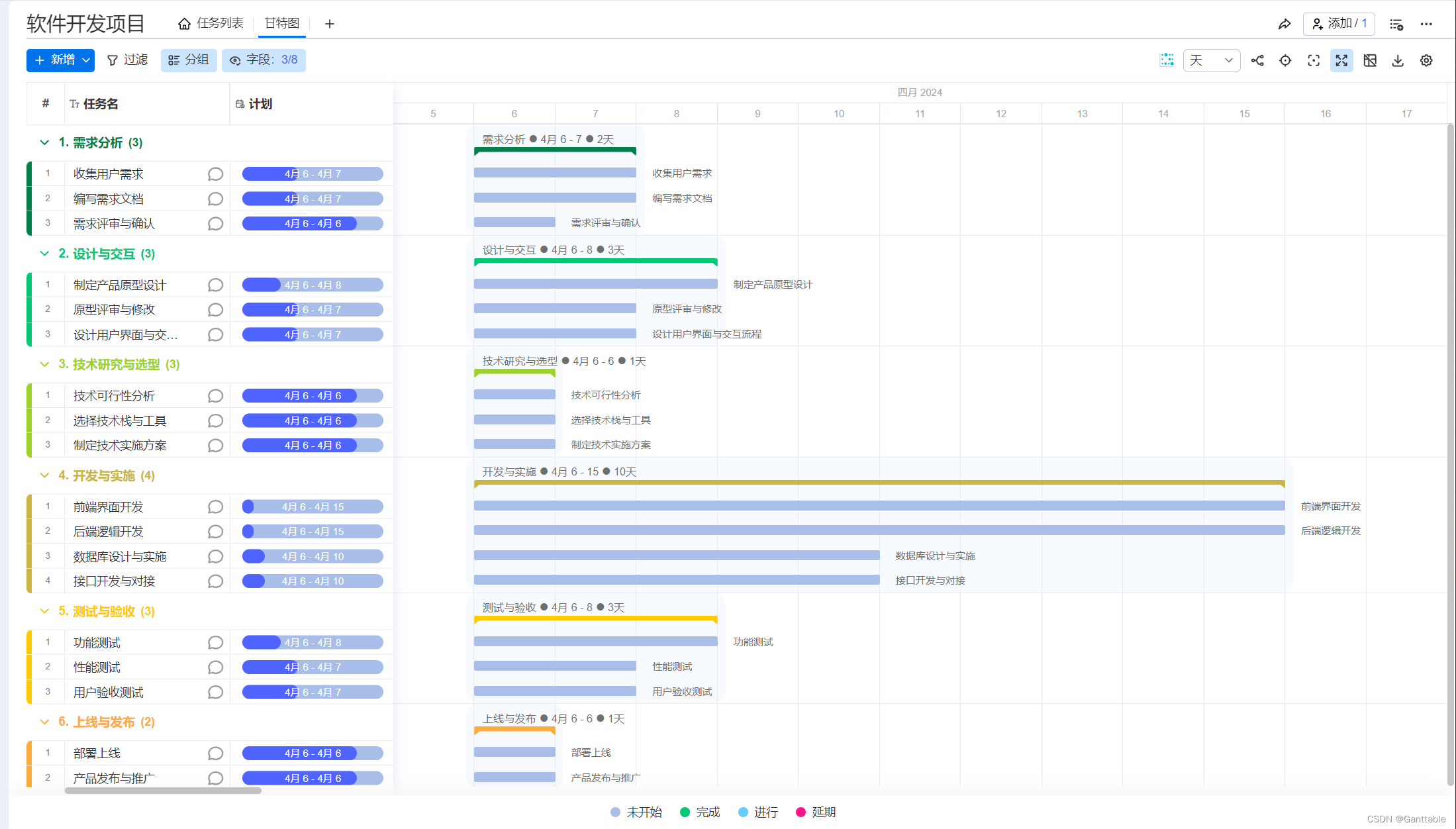
Task: Click the share arrow icon
Action: click(1284, 24)
